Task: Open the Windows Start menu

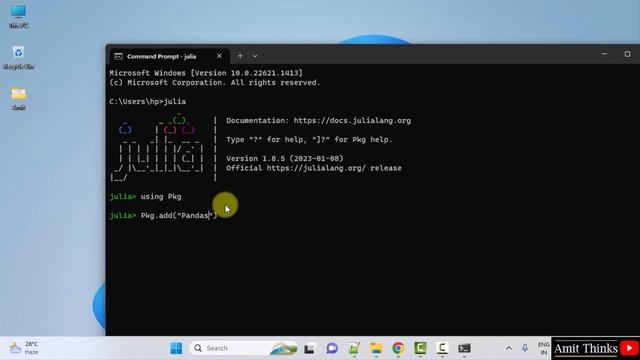Action: point(176,348)
